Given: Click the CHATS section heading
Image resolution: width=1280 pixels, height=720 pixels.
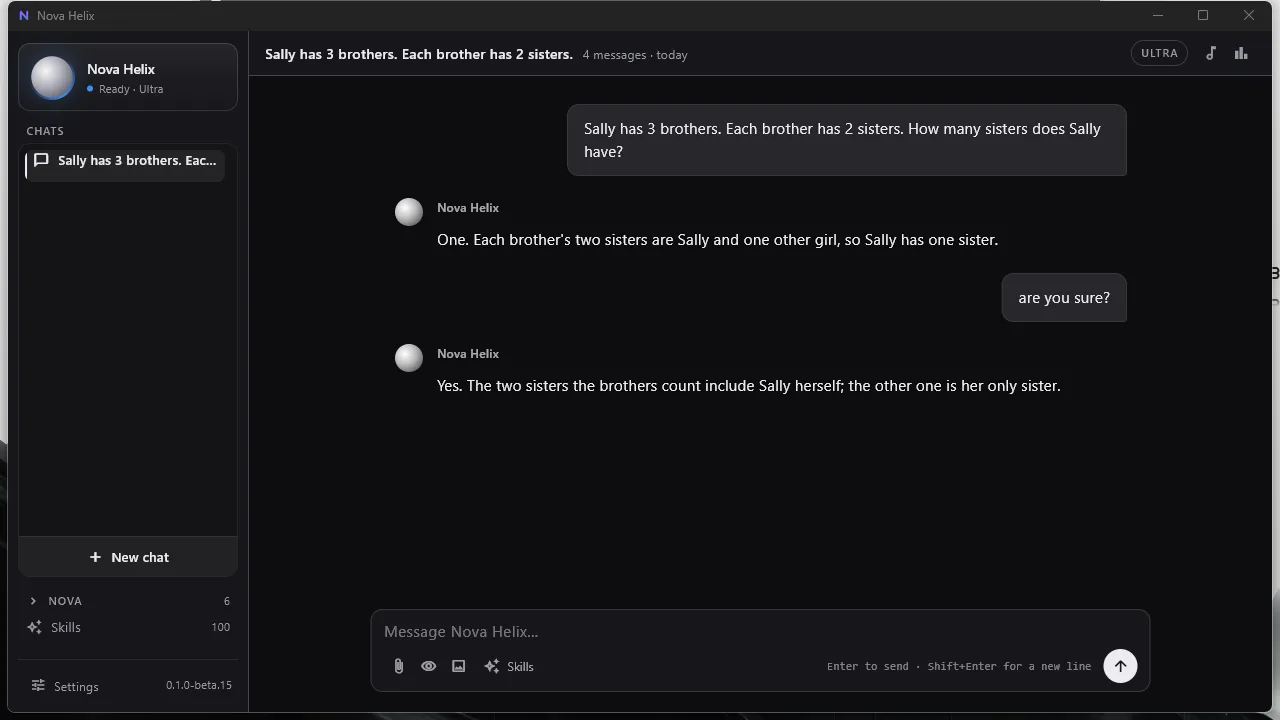Looking at the screenshot, I should coord(45,131).
